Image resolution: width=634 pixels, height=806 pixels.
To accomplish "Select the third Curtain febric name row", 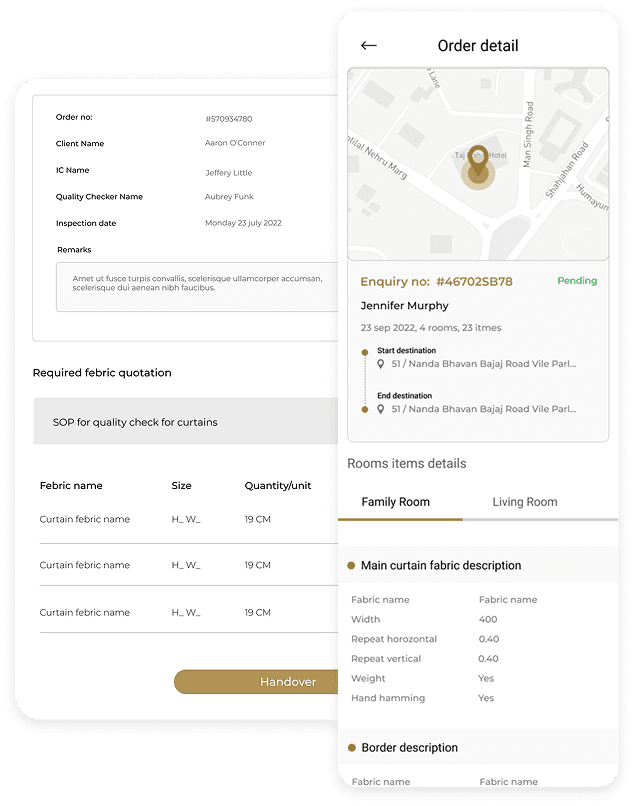I will (85, 612).
